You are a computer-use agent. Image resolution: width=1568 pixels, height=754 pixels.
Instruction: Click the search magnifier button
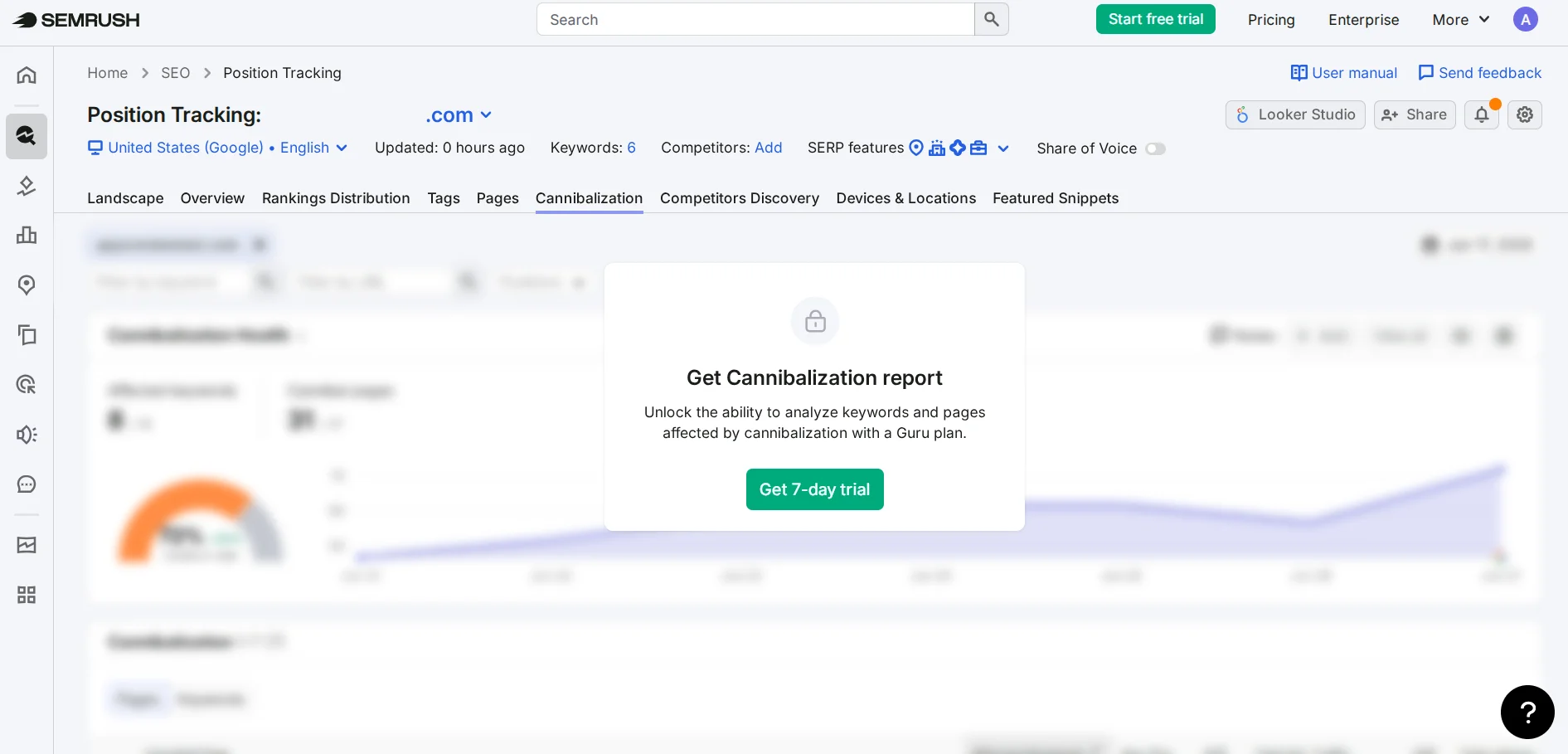[992, 19]
